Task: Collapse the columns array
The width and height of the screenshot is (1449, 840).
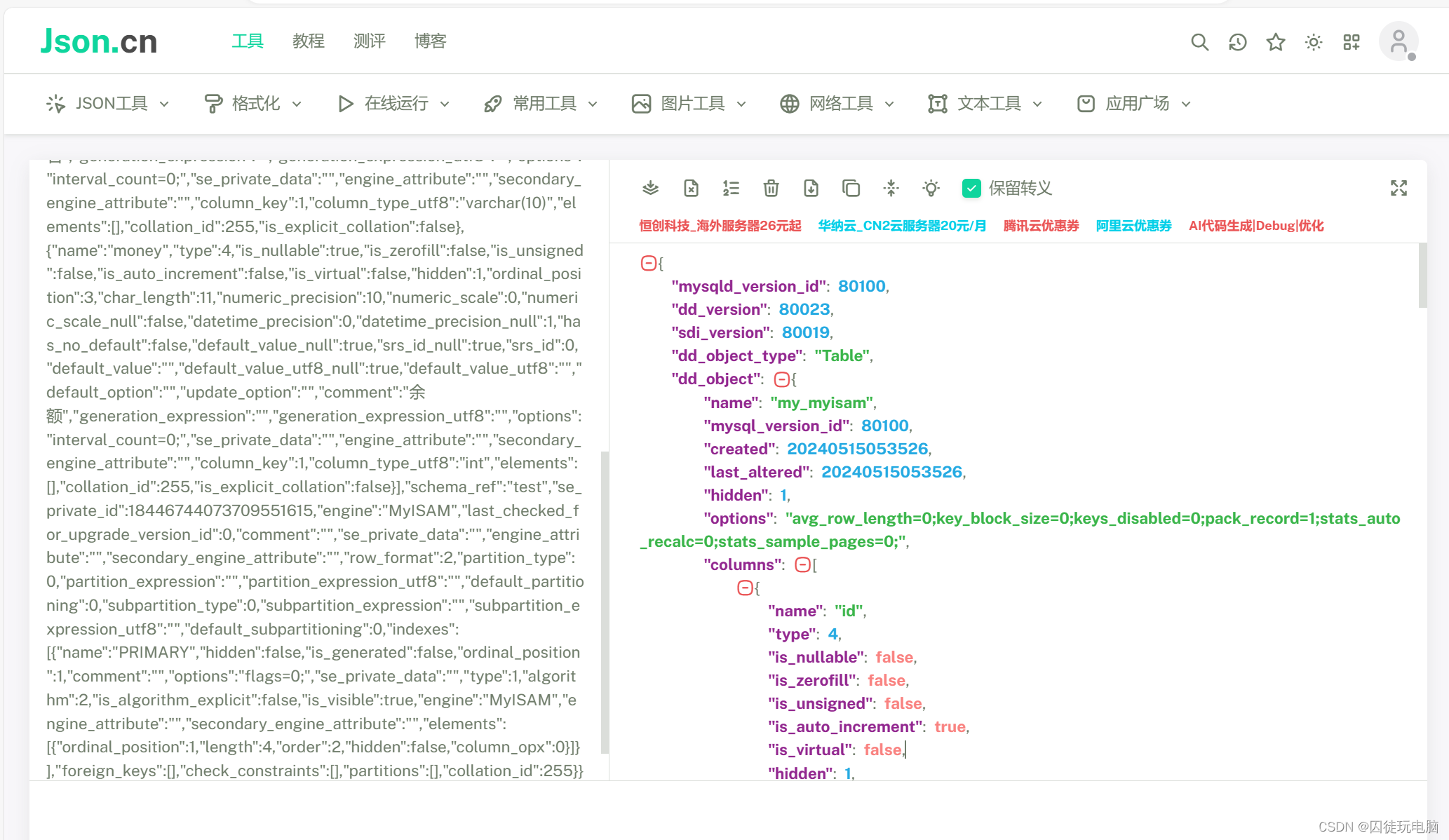Action: coord(802,564)
